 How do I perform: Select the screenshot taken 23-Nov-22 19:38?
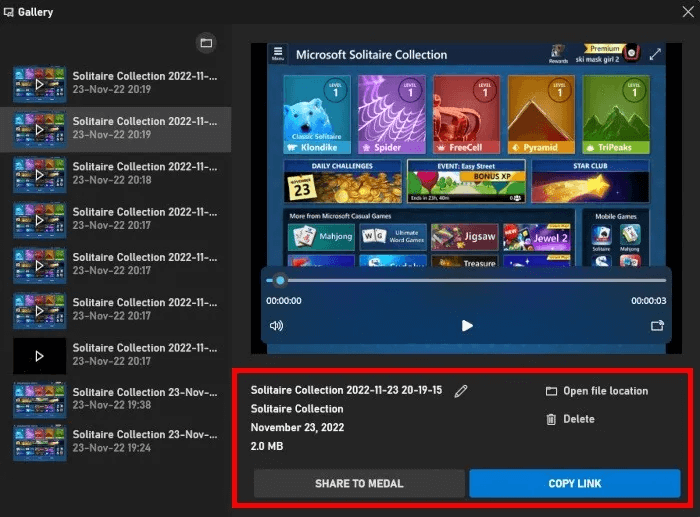click(116, 399)
